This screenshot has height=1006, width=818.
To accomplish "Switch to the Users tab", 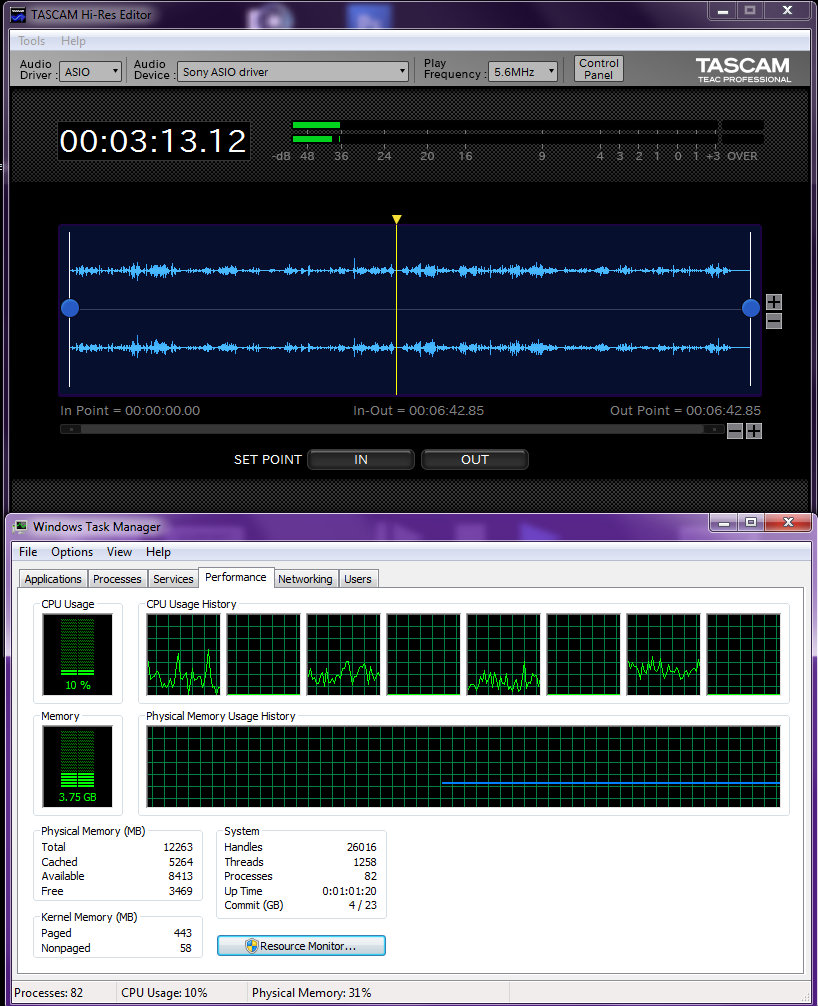I will click(x=358, y=579).
